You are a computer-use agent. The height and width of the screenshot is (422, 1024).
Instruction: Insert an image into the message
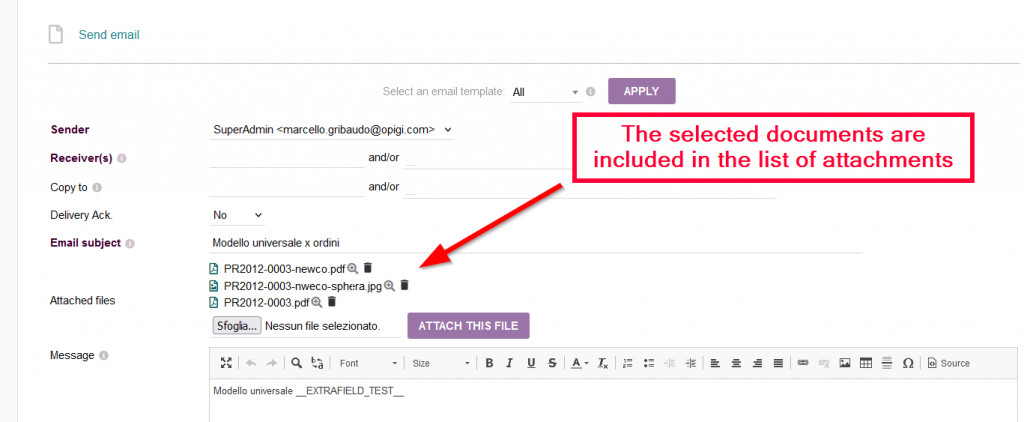pos(845,363)
